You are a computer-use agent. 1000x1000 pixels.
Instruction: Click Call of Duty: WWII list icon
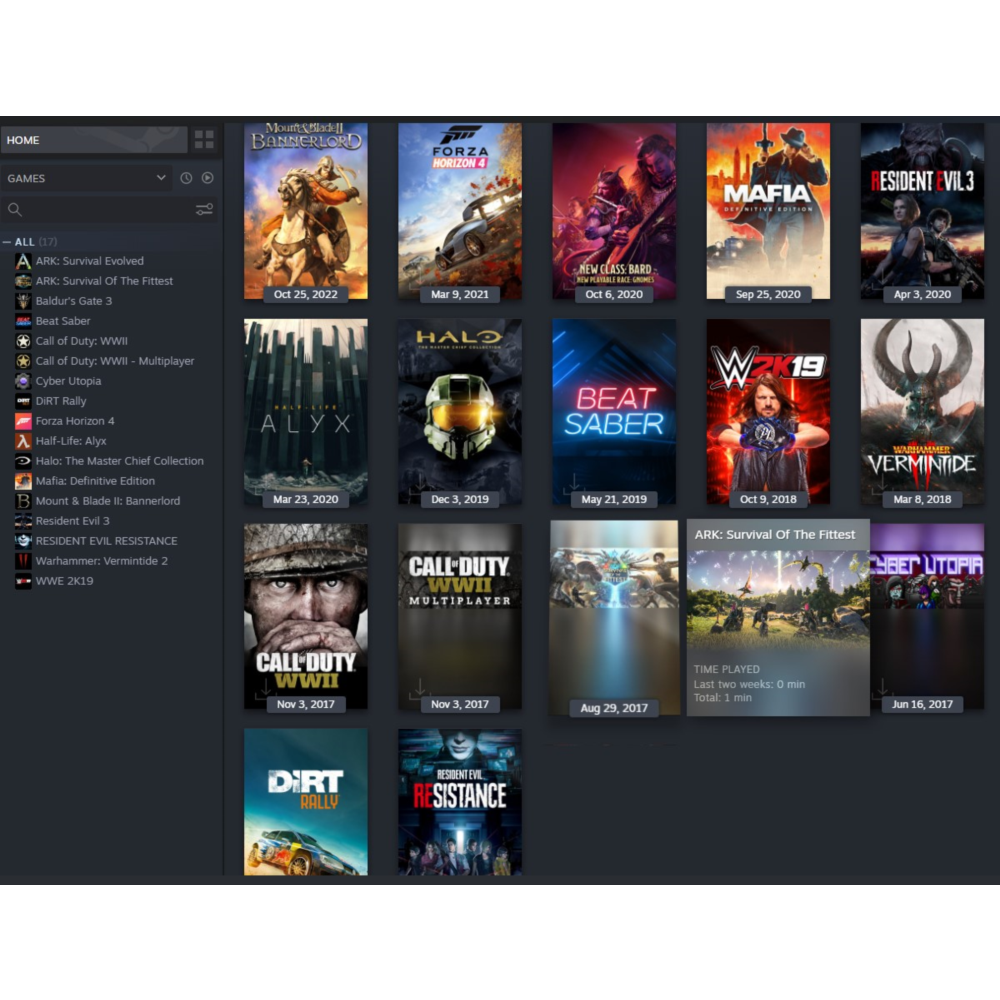tap(23, 341)
